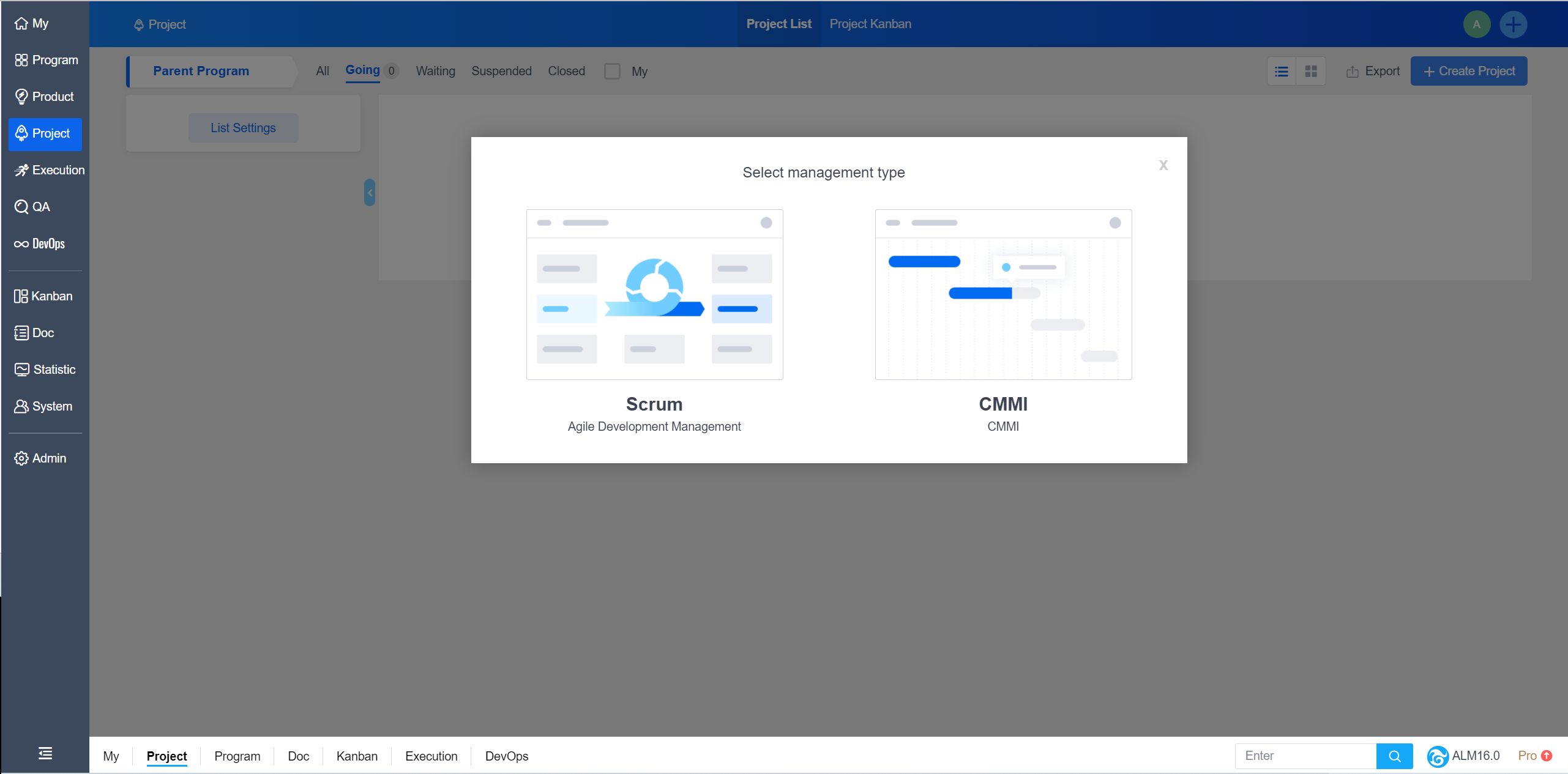
Task: Open Admin settings gear
Action: (40, 458)
